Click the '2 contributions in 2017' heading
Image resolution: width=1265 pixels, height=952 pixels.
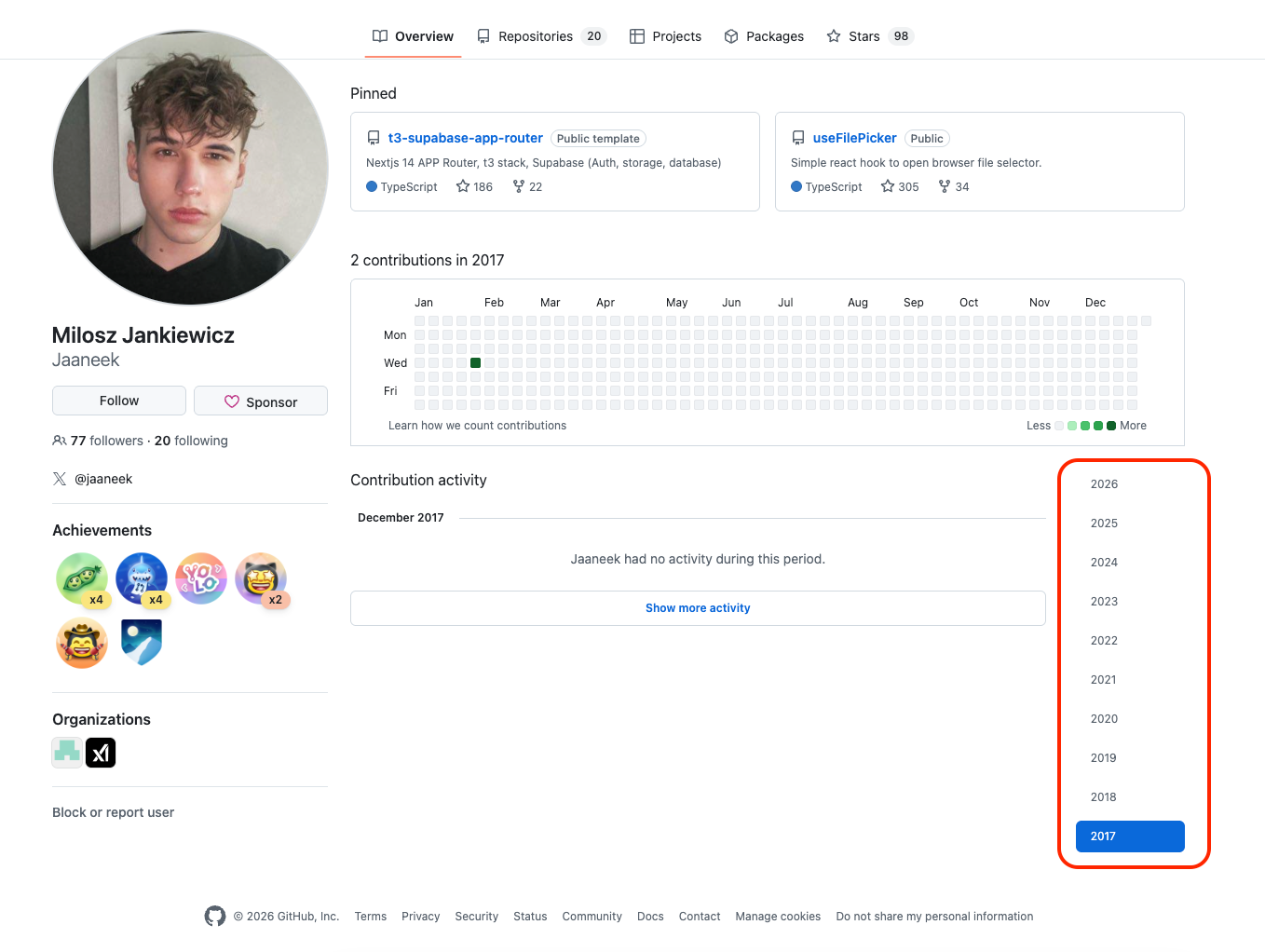coord(428,261)
